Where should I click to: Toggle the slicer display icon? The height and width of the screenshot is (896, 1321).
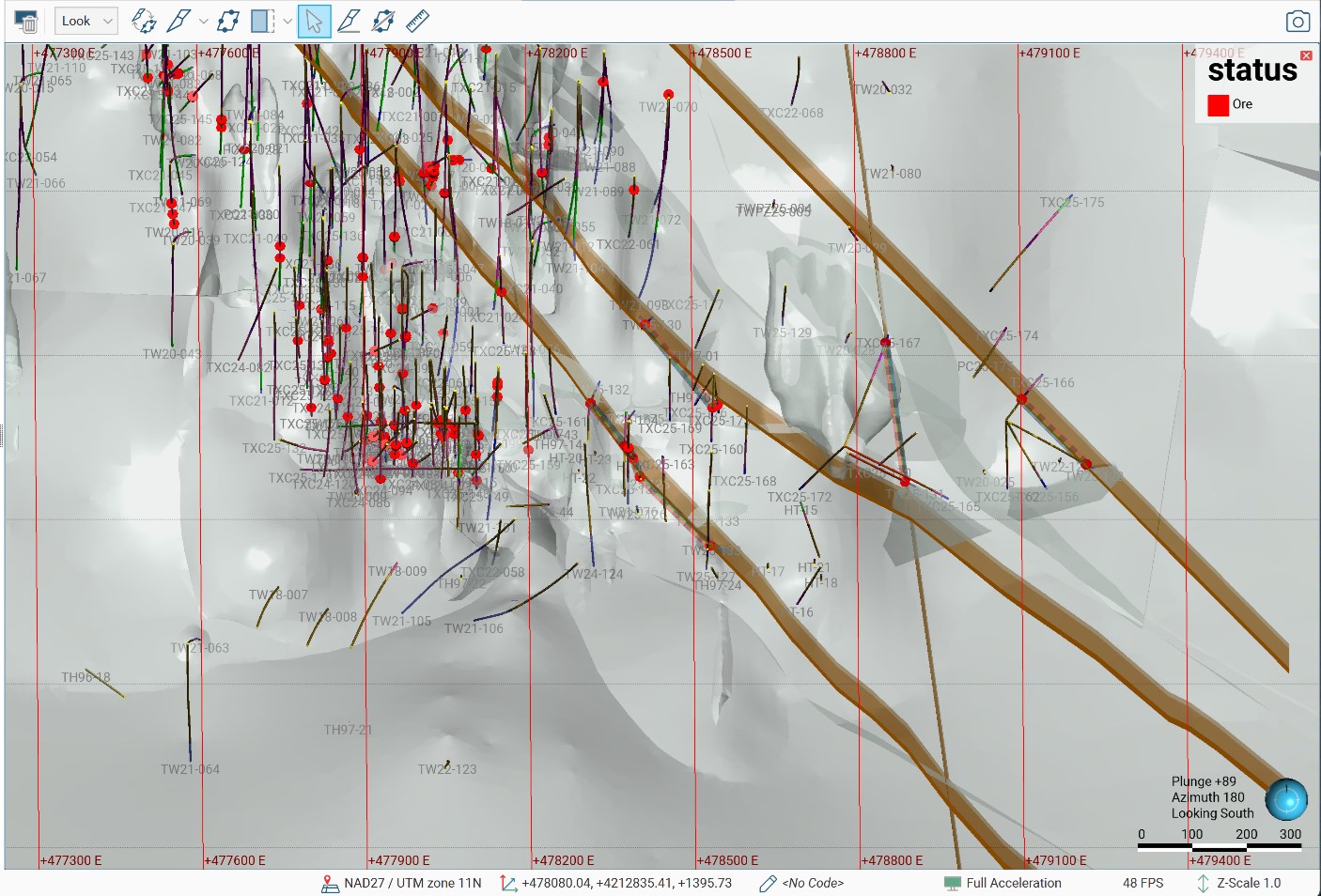[x=263, y=21]
